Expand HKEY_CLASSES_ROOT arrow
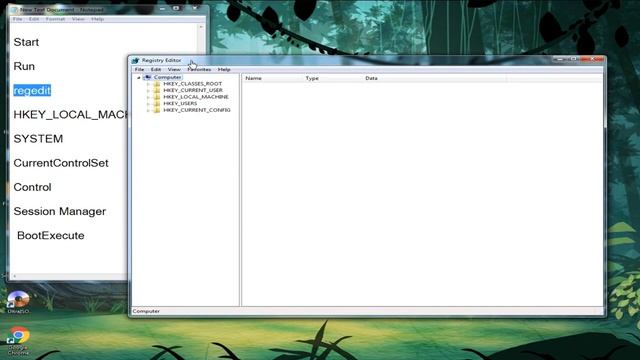Viewport: 640px width, 360px height. pos(148,84)
